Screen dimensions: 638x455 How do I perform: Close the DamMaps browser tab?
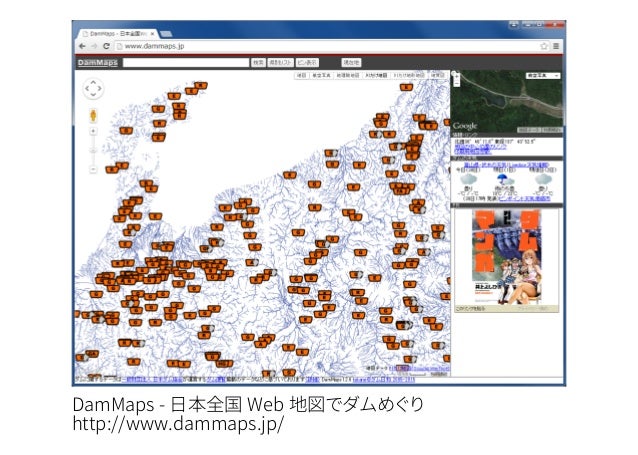click(153, 34)
